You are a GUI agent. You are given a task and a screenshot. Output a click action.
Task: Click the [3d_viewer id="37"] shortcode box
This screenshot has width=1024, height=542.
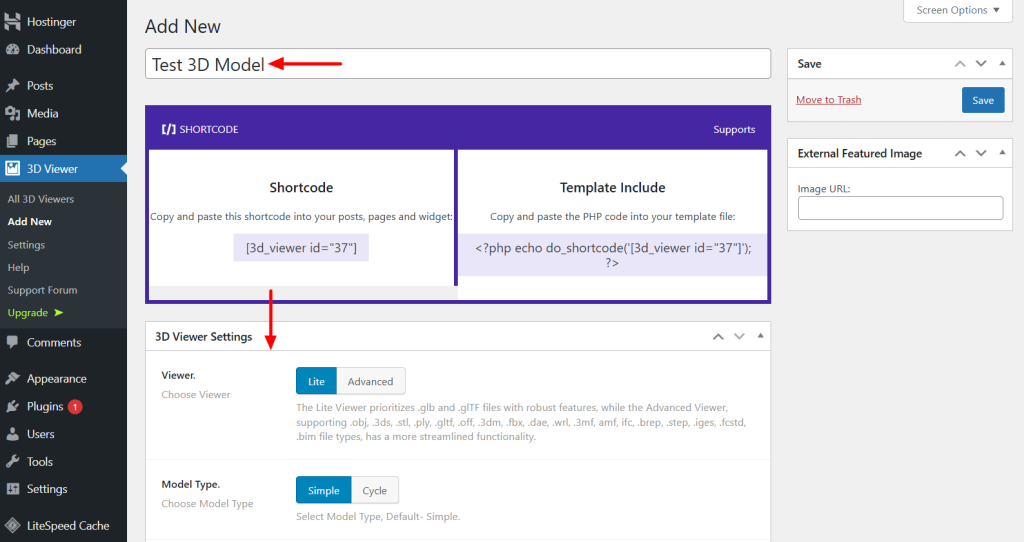click(x=301, y=247)
